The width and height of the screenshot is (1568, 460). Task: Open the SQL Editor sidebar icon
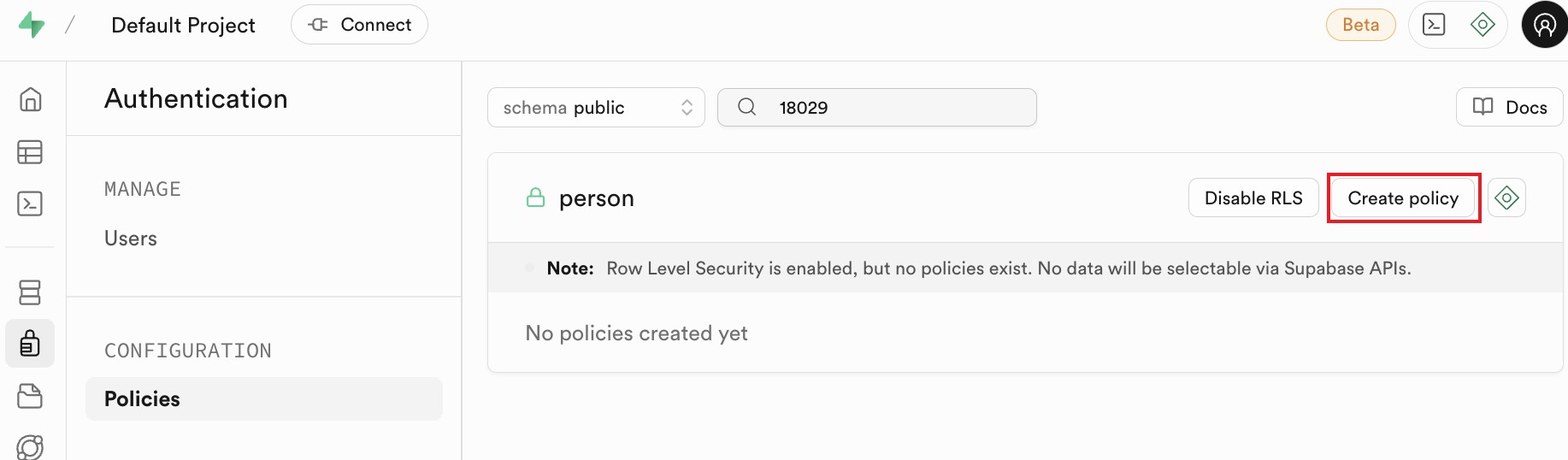tap(30, 203)
